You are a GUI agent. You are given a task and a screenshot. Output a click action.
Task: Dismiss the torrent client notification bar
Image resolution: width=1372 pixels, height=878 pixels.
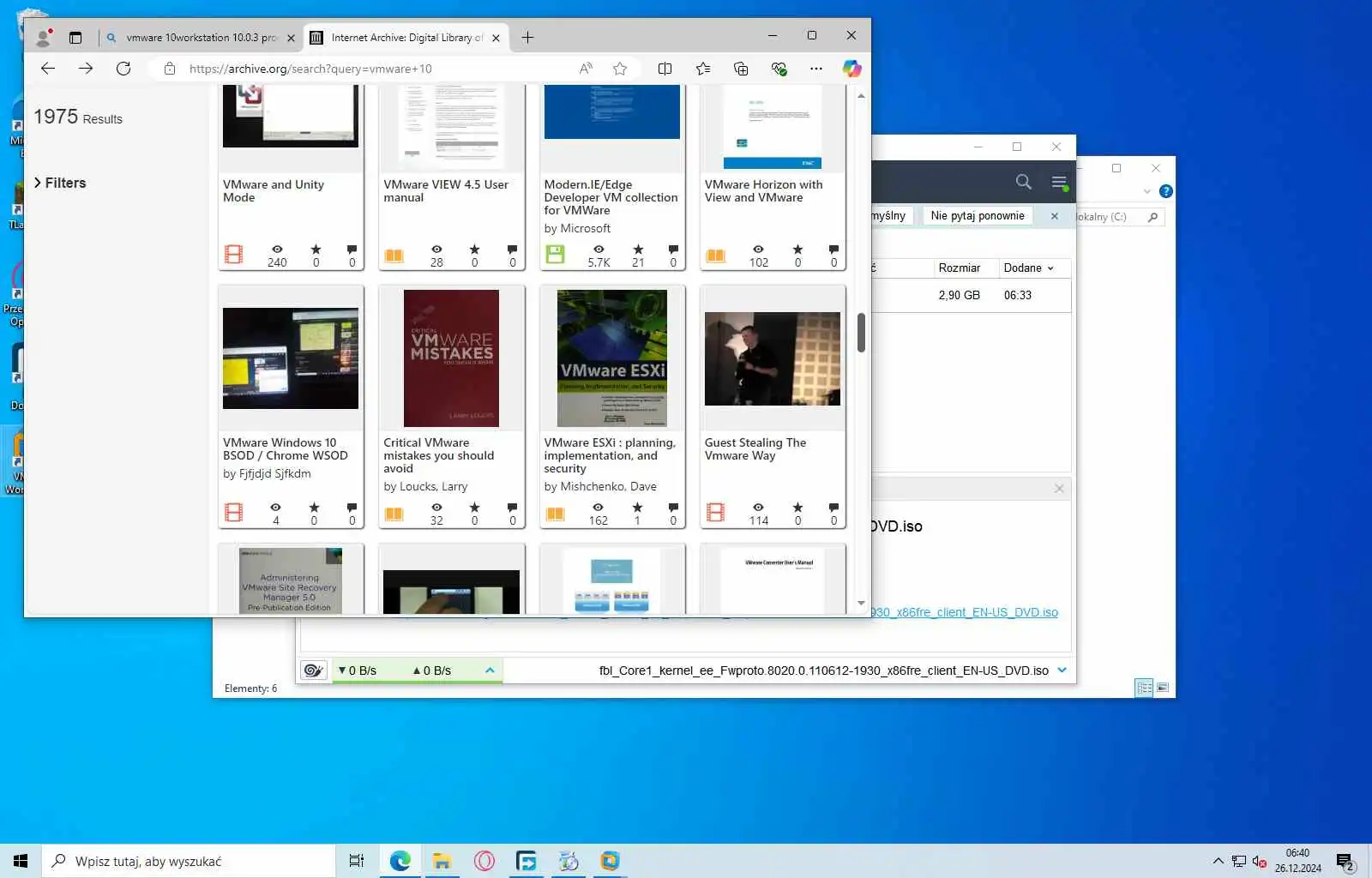(1055, 216)
